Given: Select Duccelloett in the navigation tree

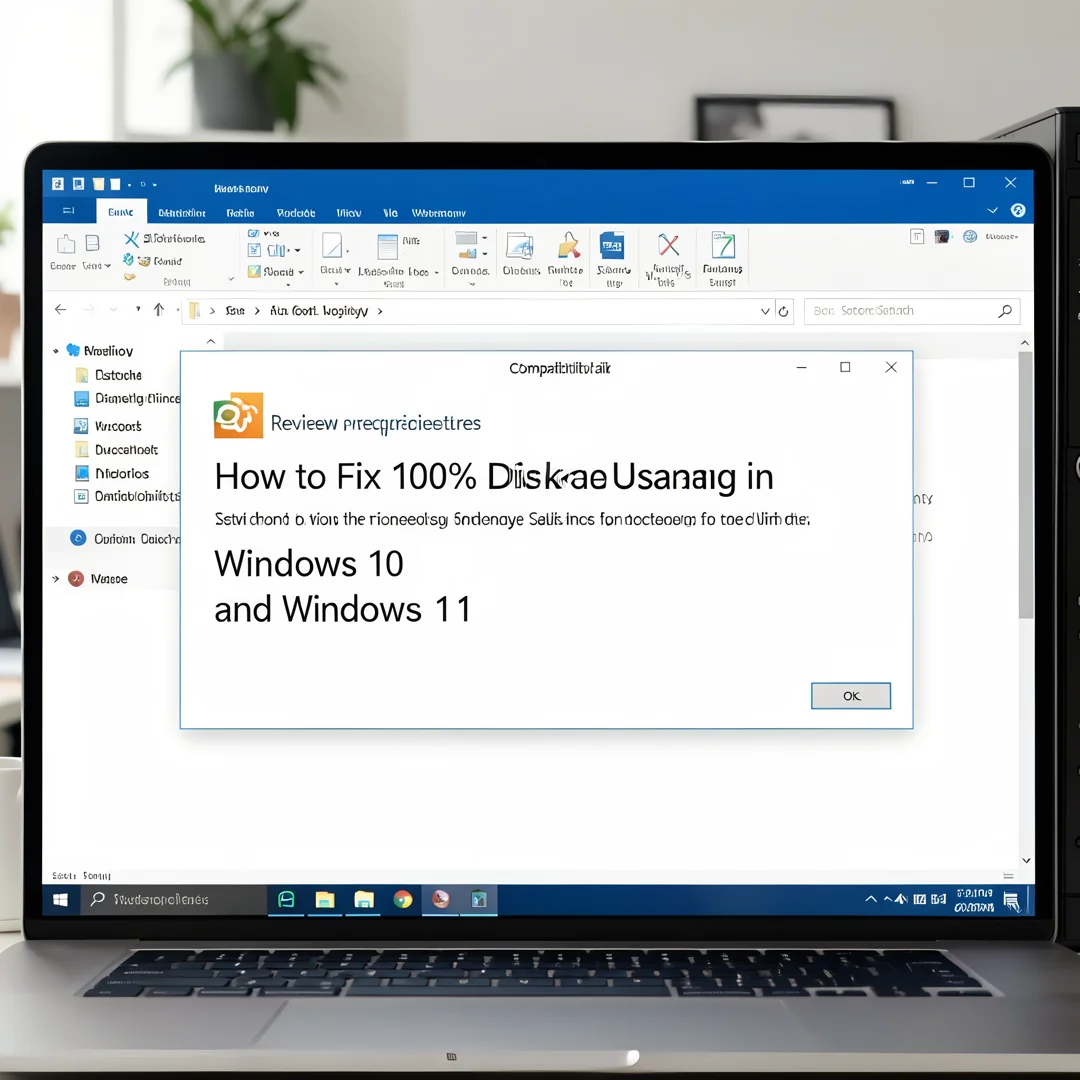Looking at the screenshot, I should 126,450.
